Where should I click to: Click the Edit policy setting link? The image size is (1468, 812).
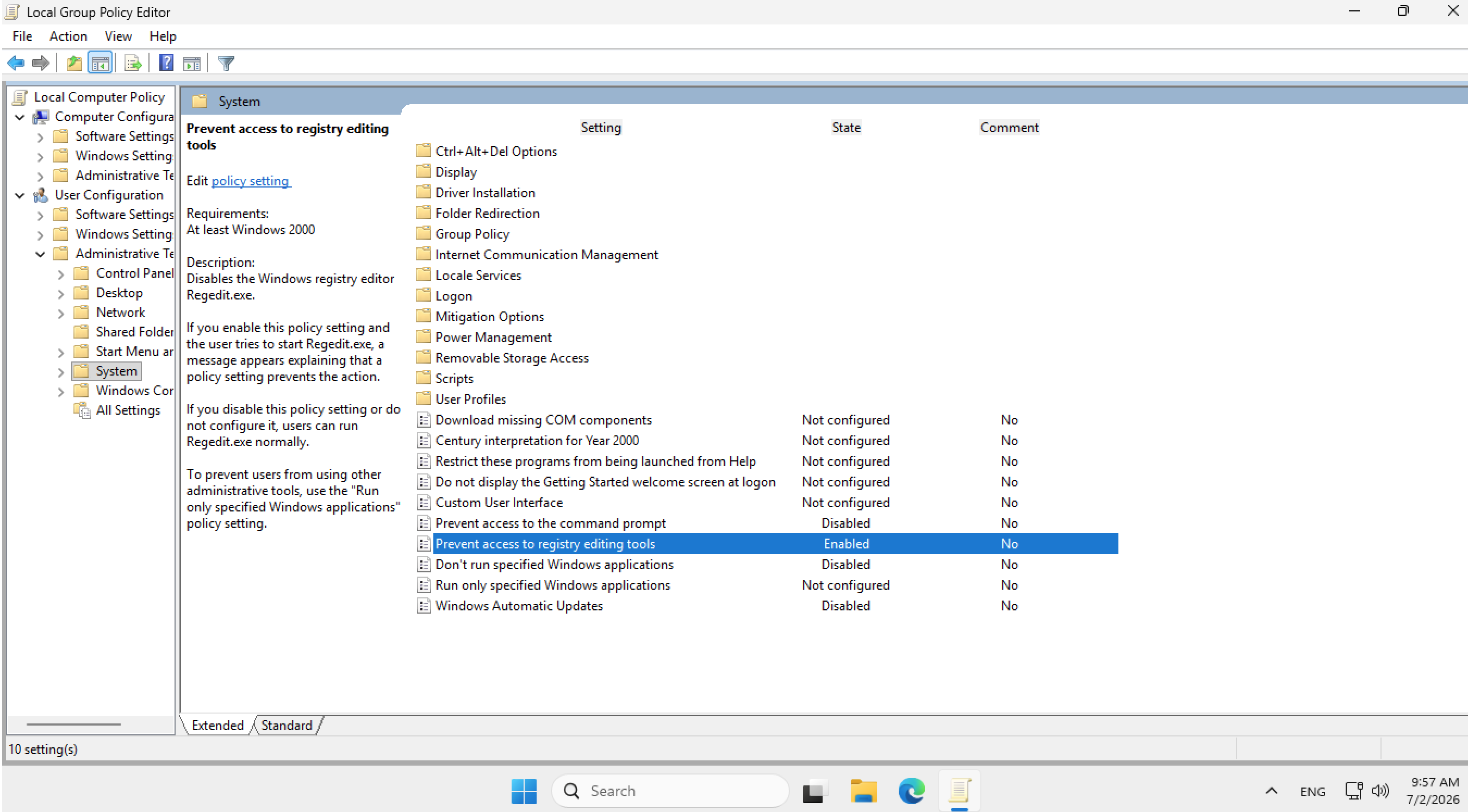tap(250, 180)
